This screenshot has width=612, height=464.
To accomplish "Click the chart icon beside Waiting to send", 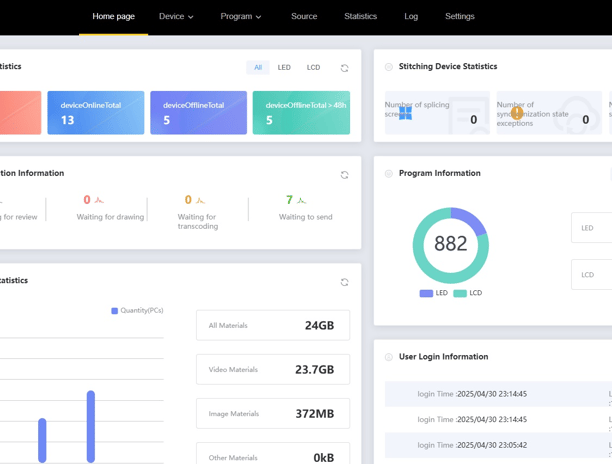I will point(301,200).
